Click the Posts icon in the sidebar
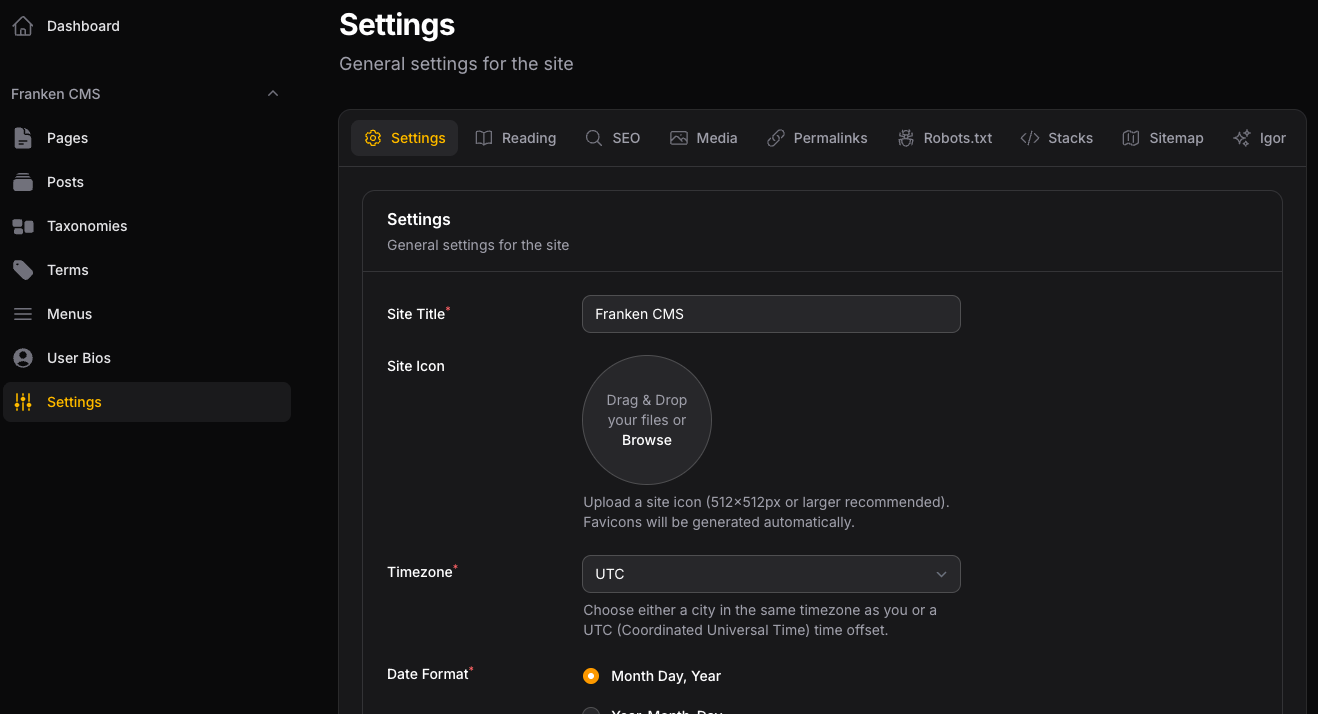 pos(22,182)
